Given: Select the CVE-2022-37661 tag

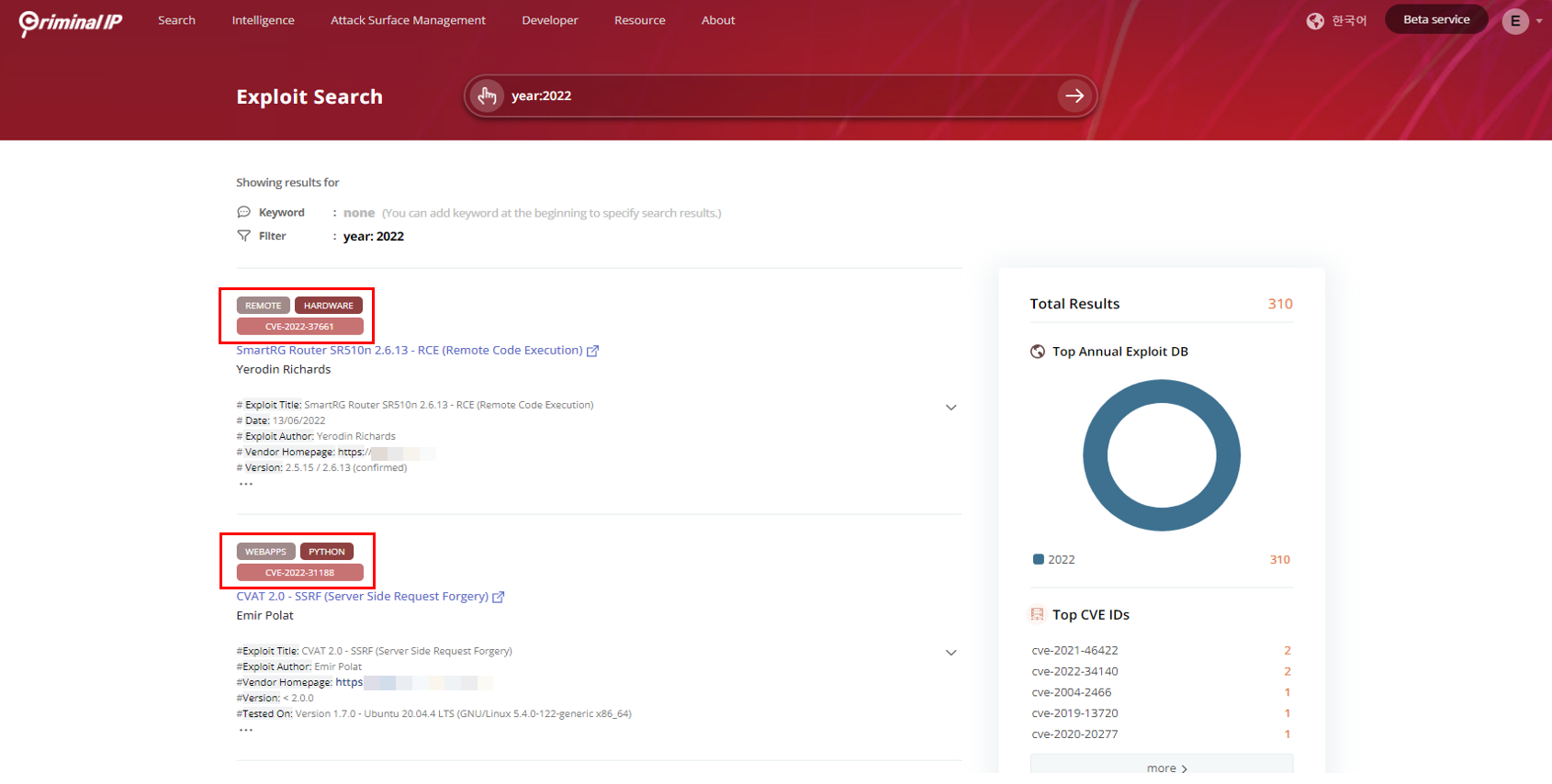Looking at the screenshot, I should click(x=299, y=327).
